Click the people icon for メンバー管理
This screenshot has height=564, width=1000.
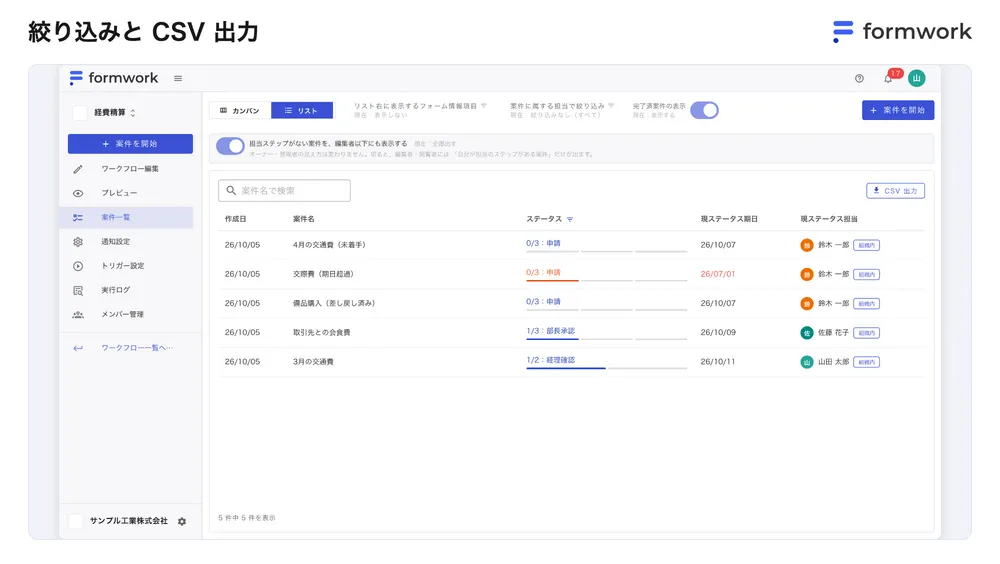[78, 315]
